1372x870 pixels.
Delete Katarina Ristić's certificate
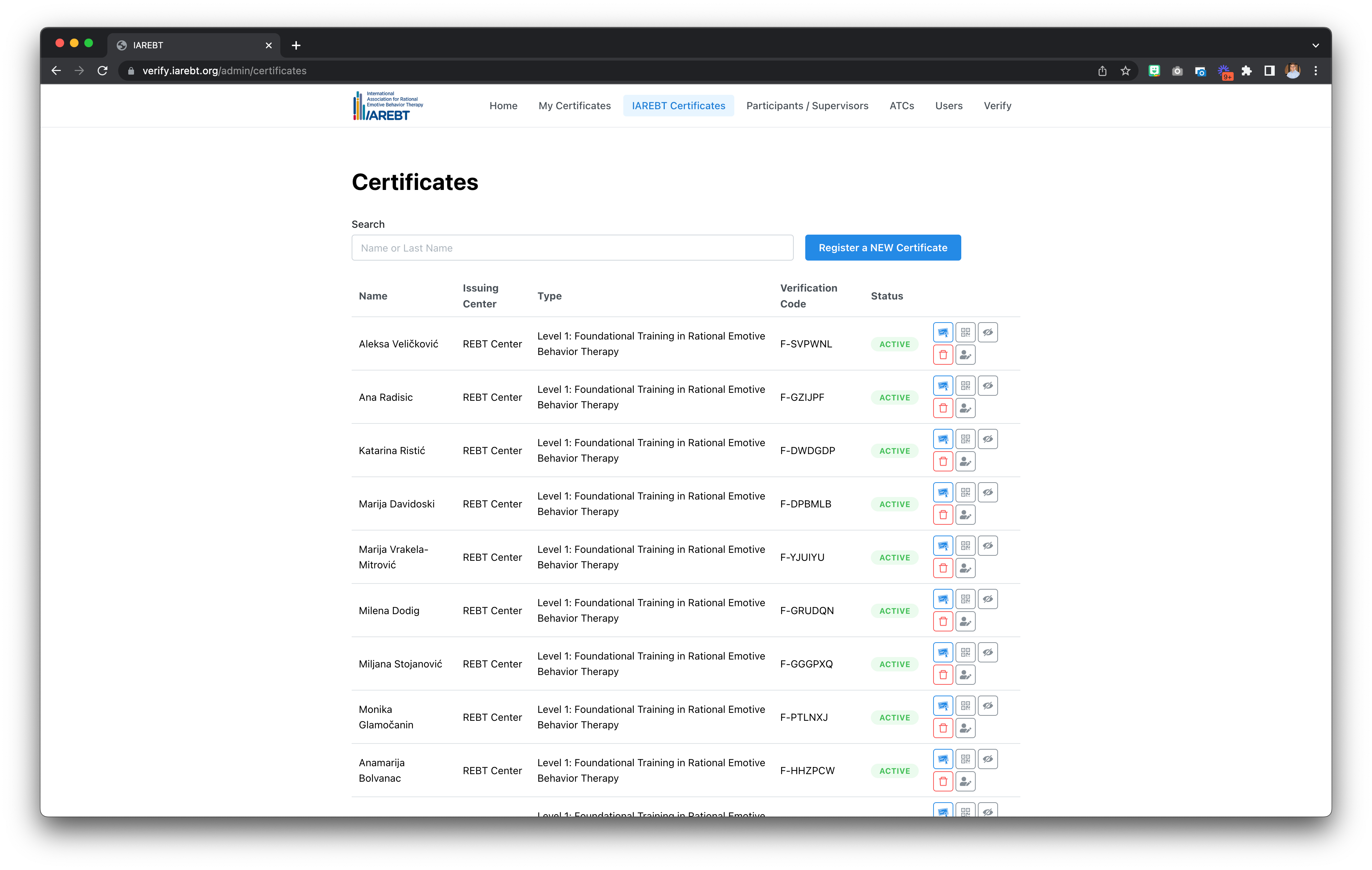(x=943, y=461)
